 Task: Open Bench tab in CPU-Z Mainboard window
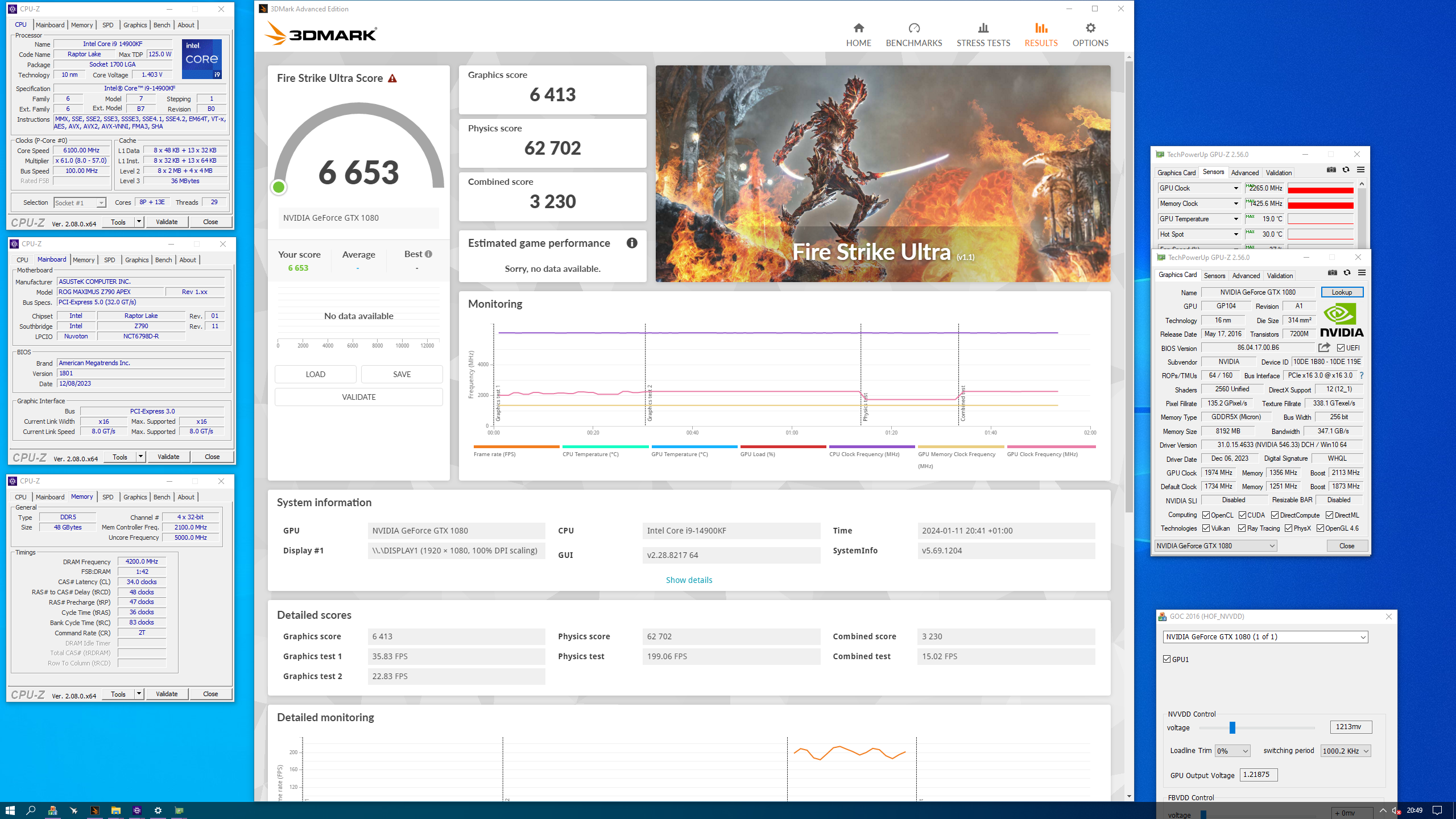(164, 260)
